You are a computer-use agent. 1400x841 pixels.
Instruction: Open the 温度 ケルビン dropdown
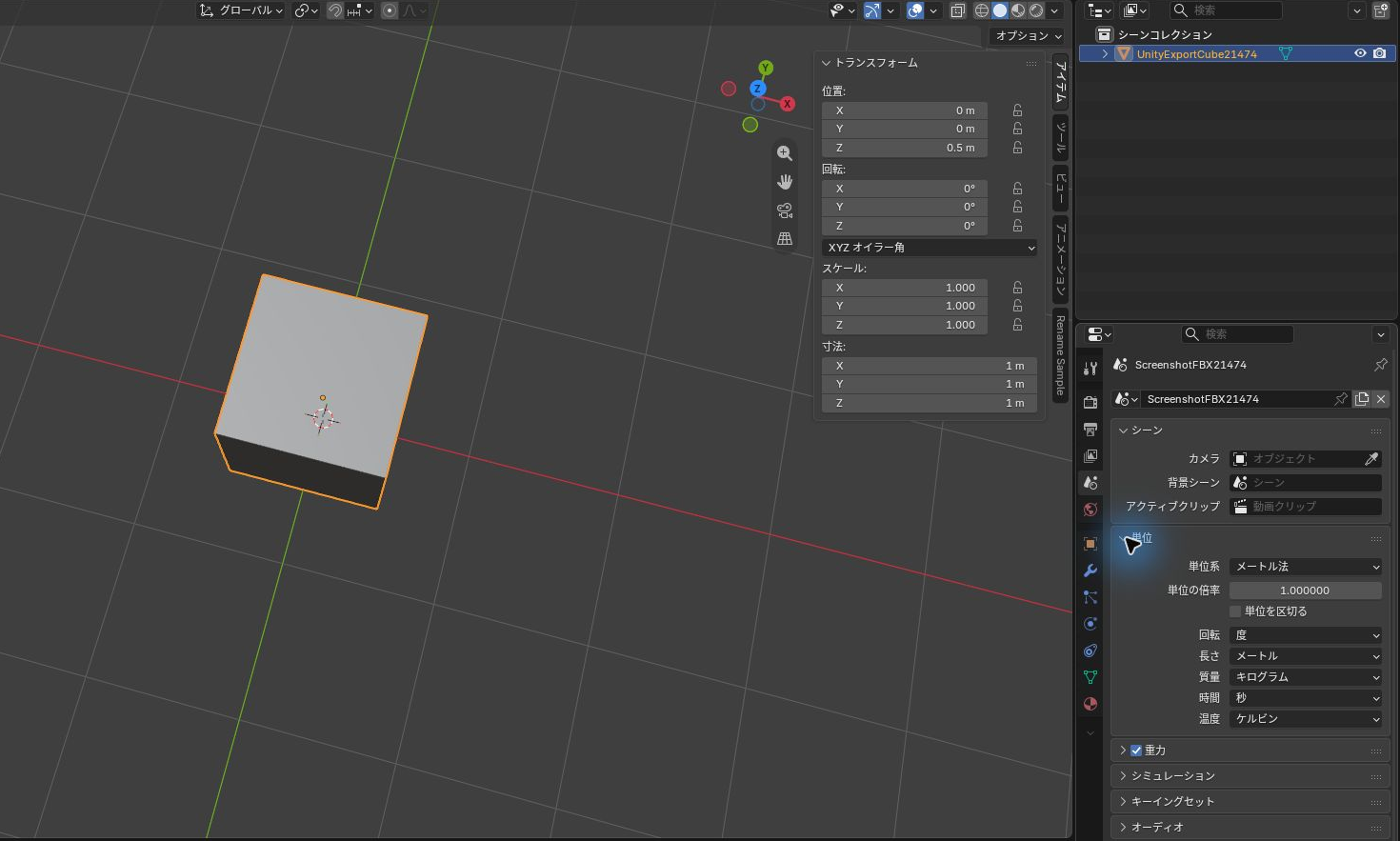(x=1306, y=719)
